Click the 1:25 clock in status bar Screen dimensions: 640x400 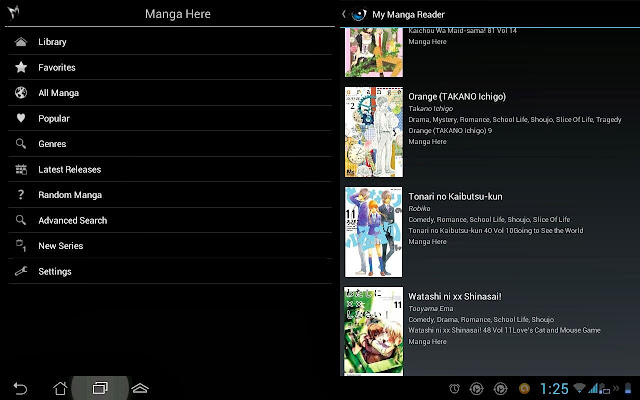[x=554, y=389]
